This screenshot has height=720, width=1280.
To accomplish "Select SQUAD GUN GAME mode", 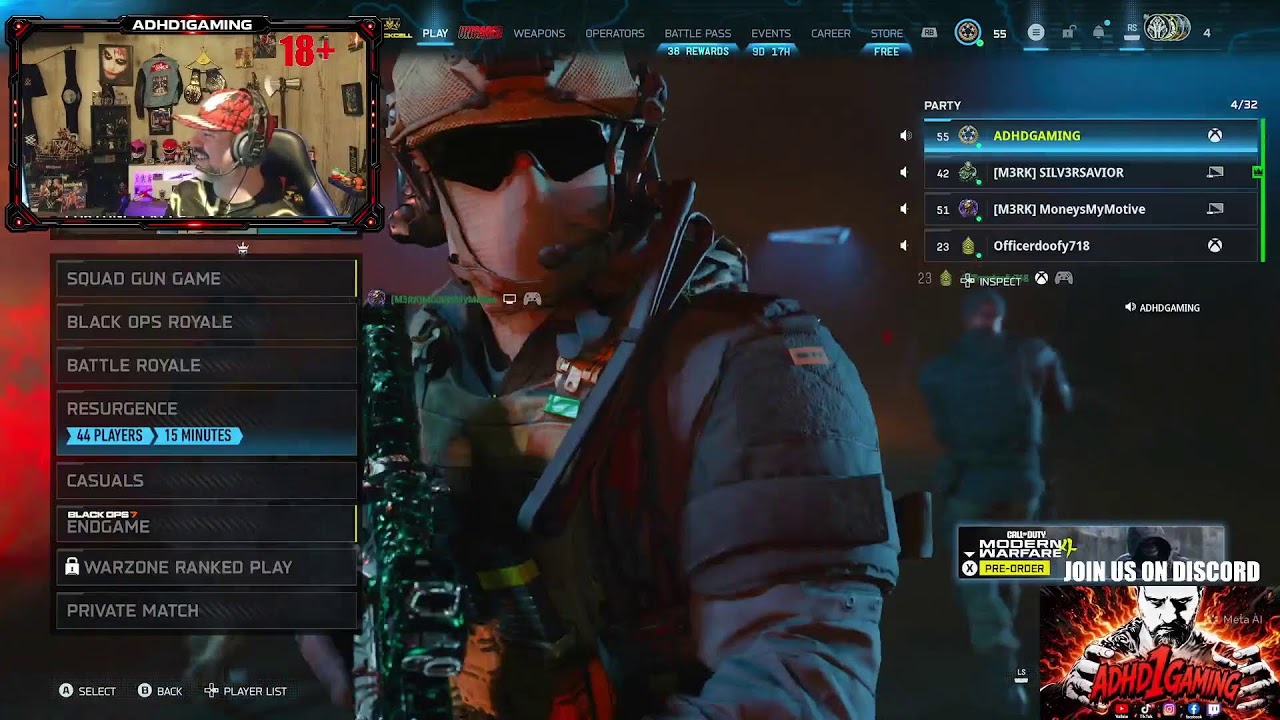I will pos(206,279).
